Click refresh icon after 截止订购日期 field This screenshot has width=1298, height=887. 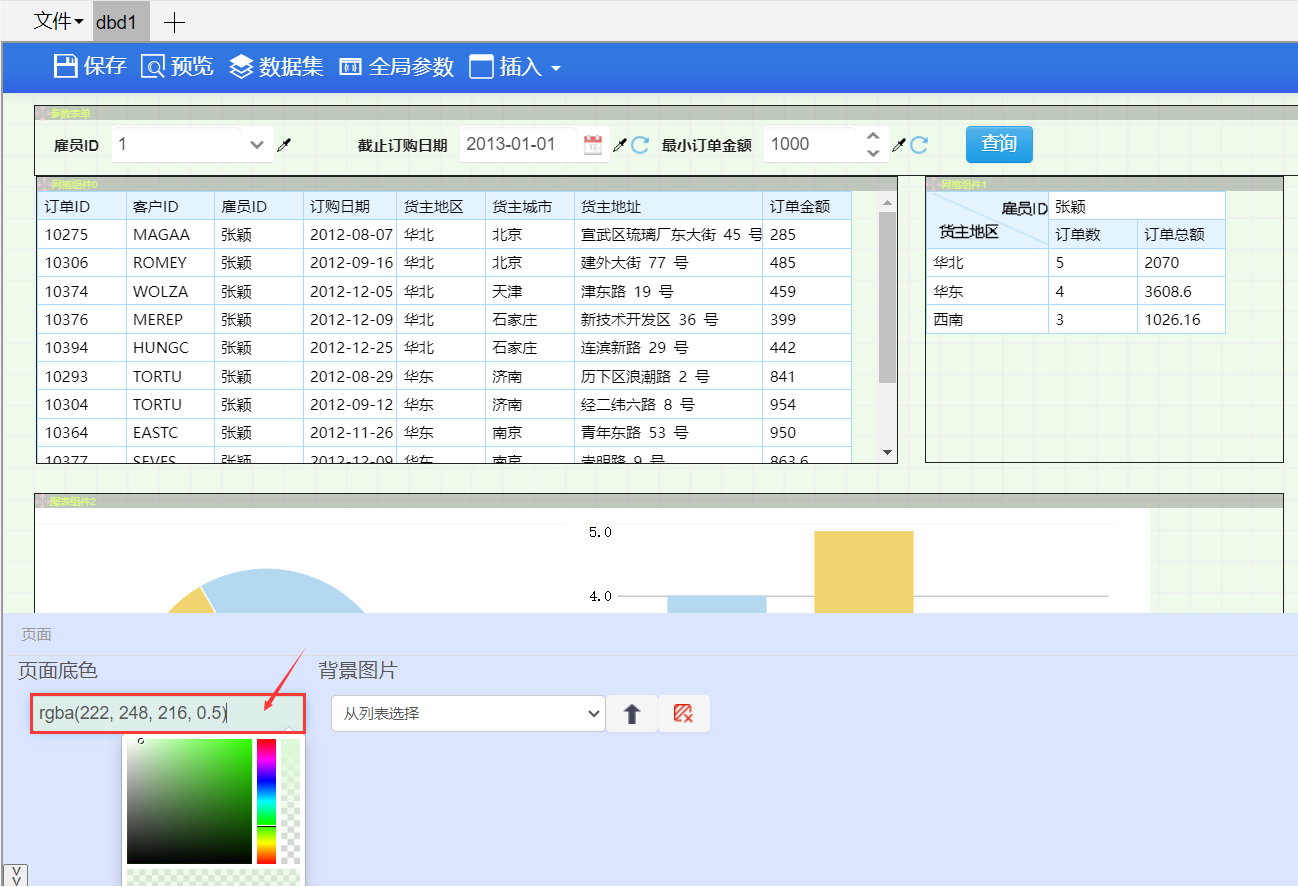click(640, 145)
